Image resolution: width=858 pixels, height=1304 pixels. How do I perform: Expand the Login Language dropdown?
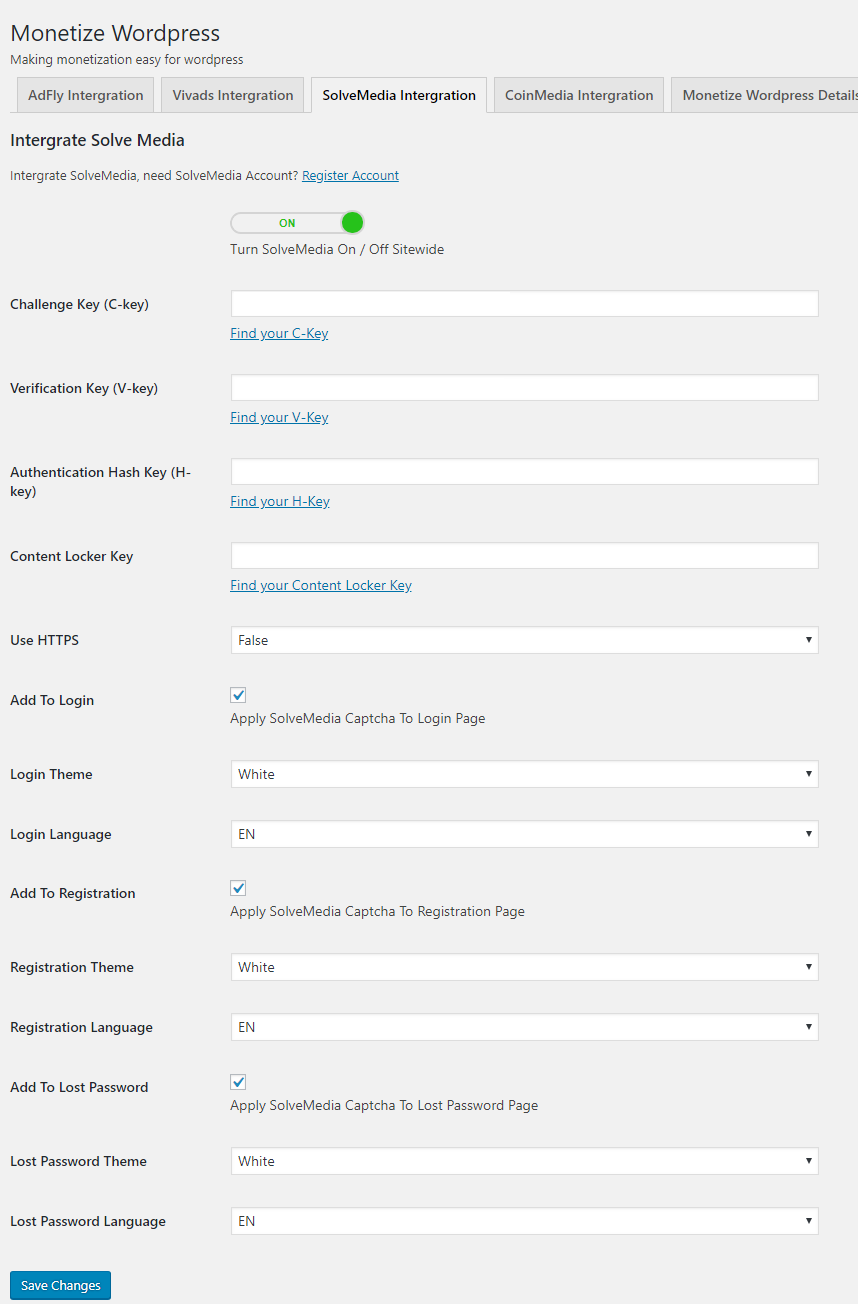coord(524,834)
